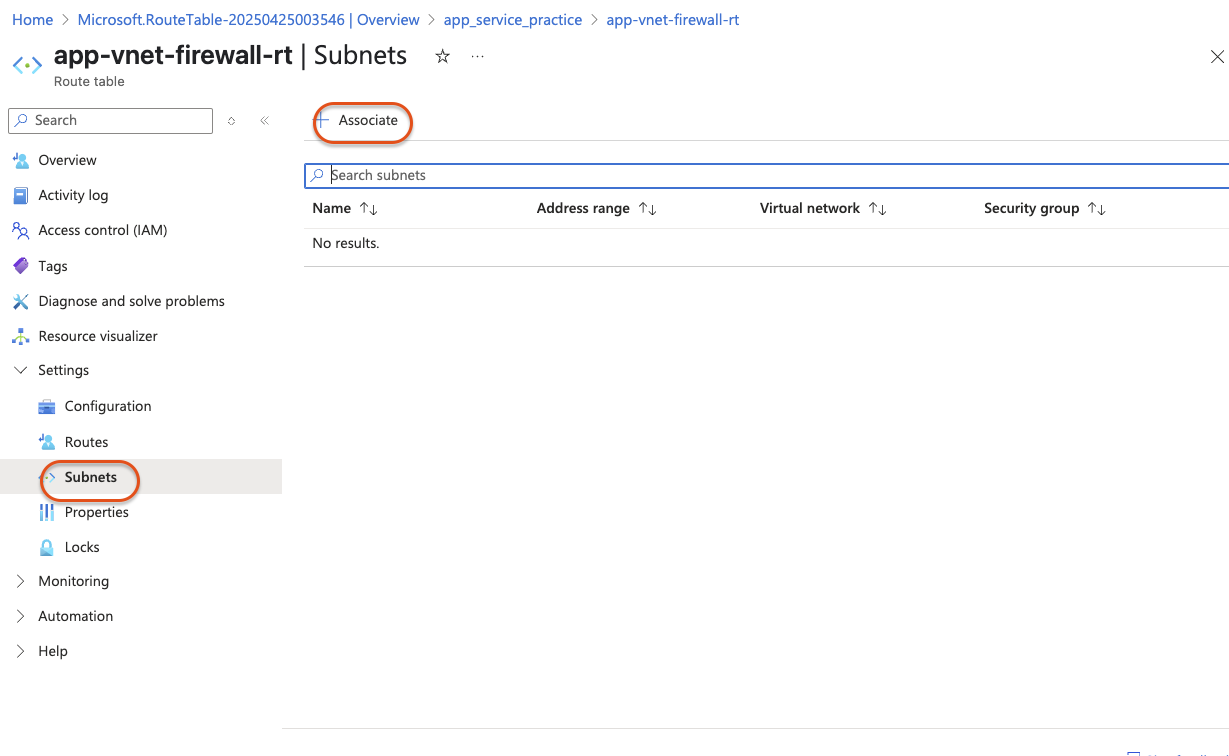Click the Security group column header

click(1032, 208)
